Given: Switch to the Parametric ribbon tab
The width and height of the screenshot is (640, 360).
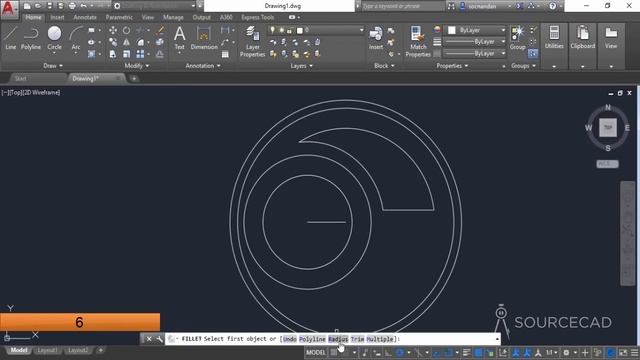Looking at the screenshot, I should (119, 17).
